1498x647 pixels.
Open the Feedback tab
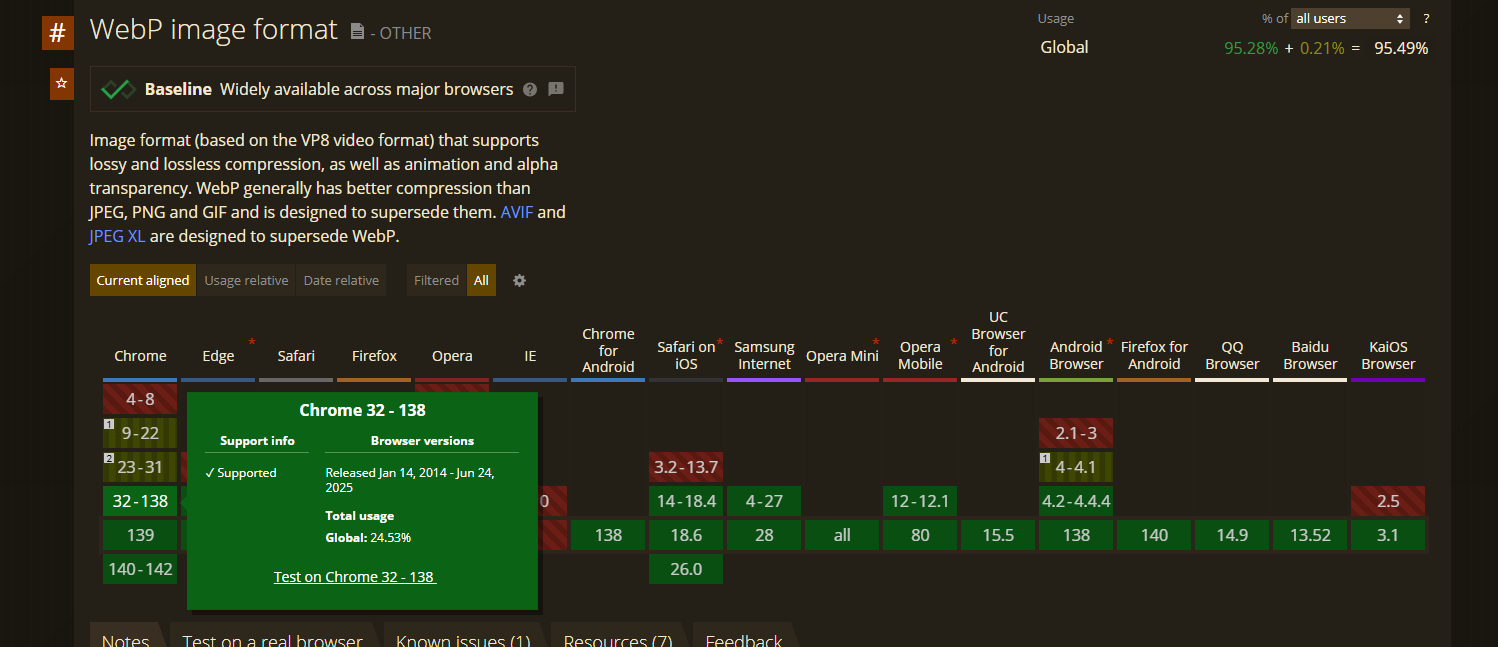[x=744, y=640]
